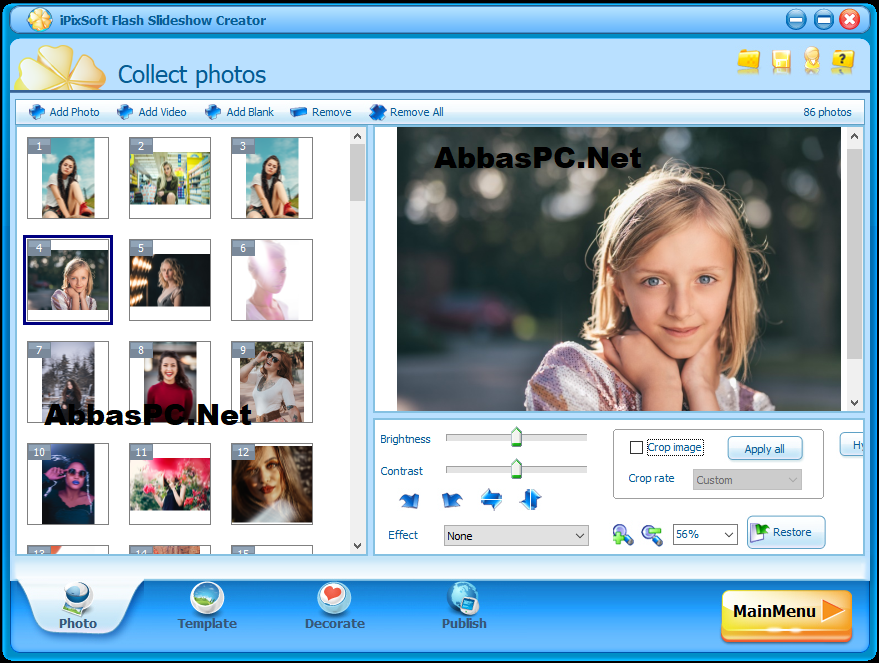This screenshot has height=663, width=879.
Task: Select photo thumbnail number 4
Action: pyautogui.click(x=68, y=280)
